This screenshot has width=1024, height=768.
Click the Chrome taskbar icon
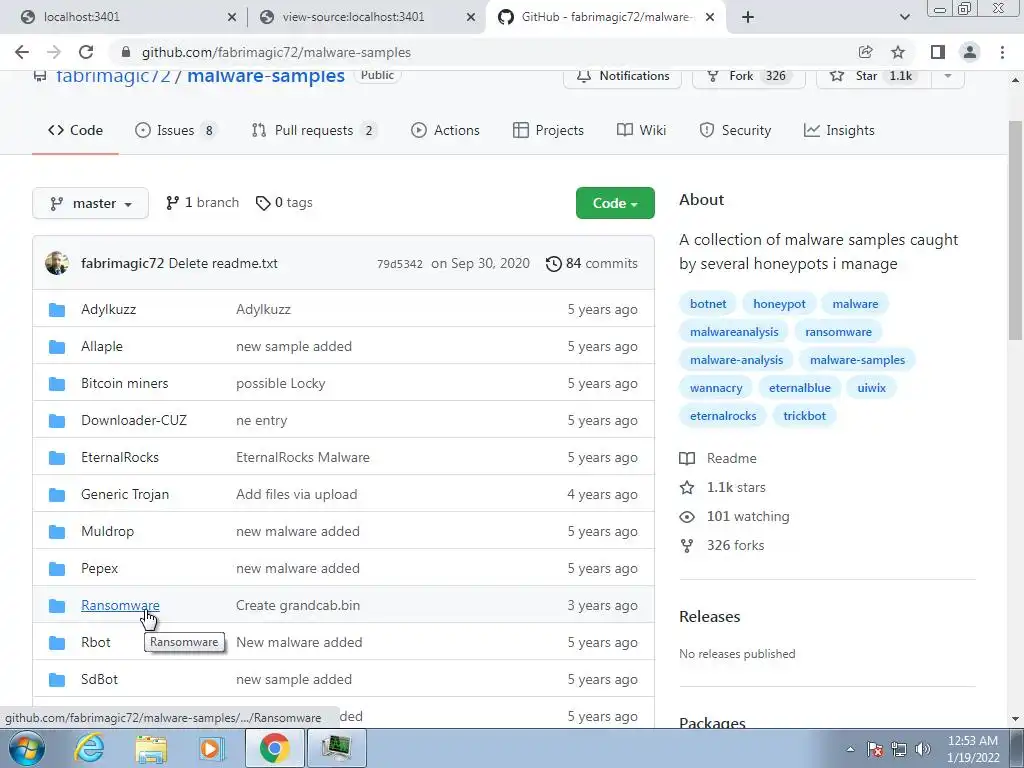[x=274, y=748]
